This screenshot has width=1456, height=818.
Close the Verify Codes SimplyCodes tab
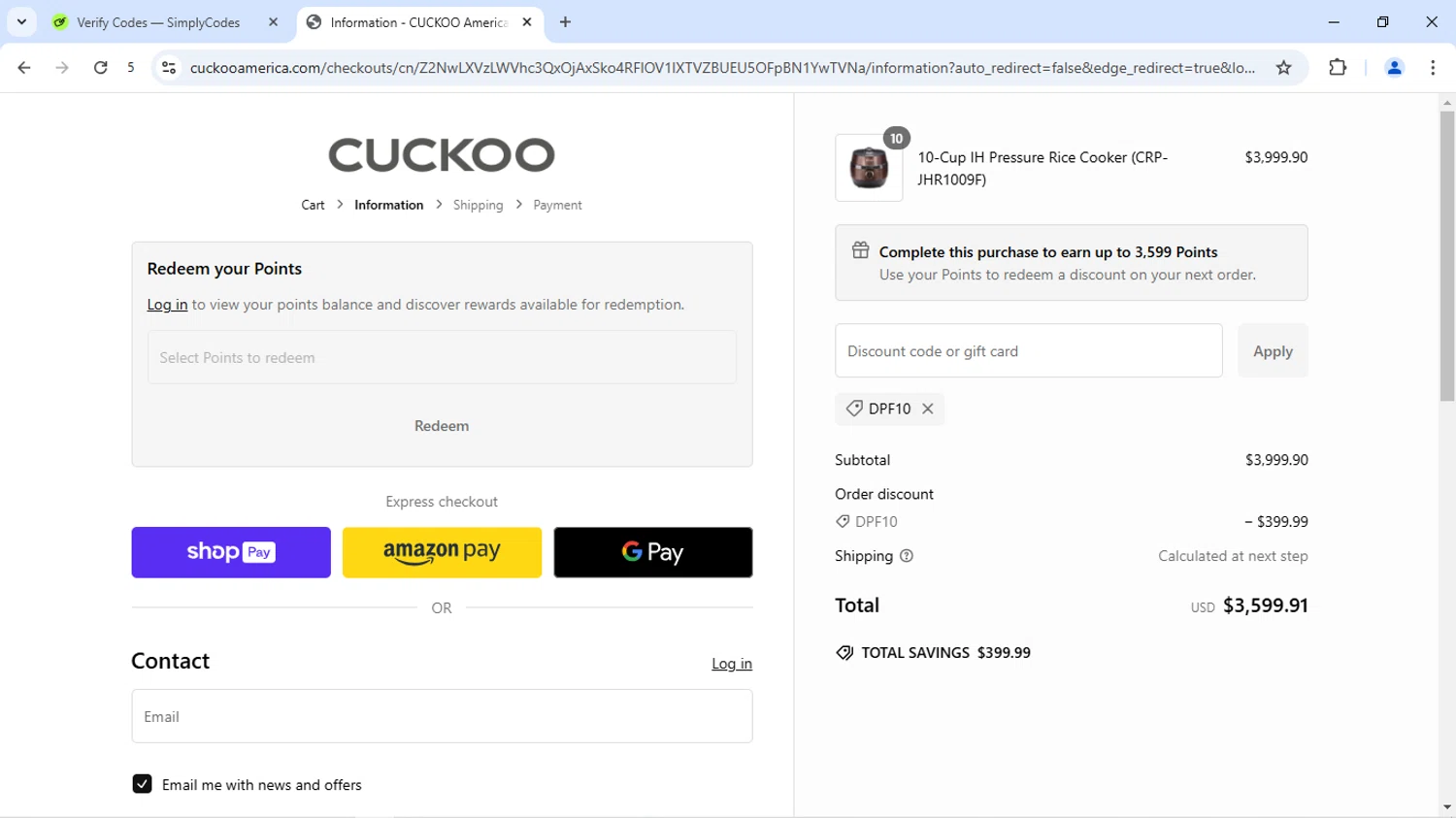coord(273,21)
